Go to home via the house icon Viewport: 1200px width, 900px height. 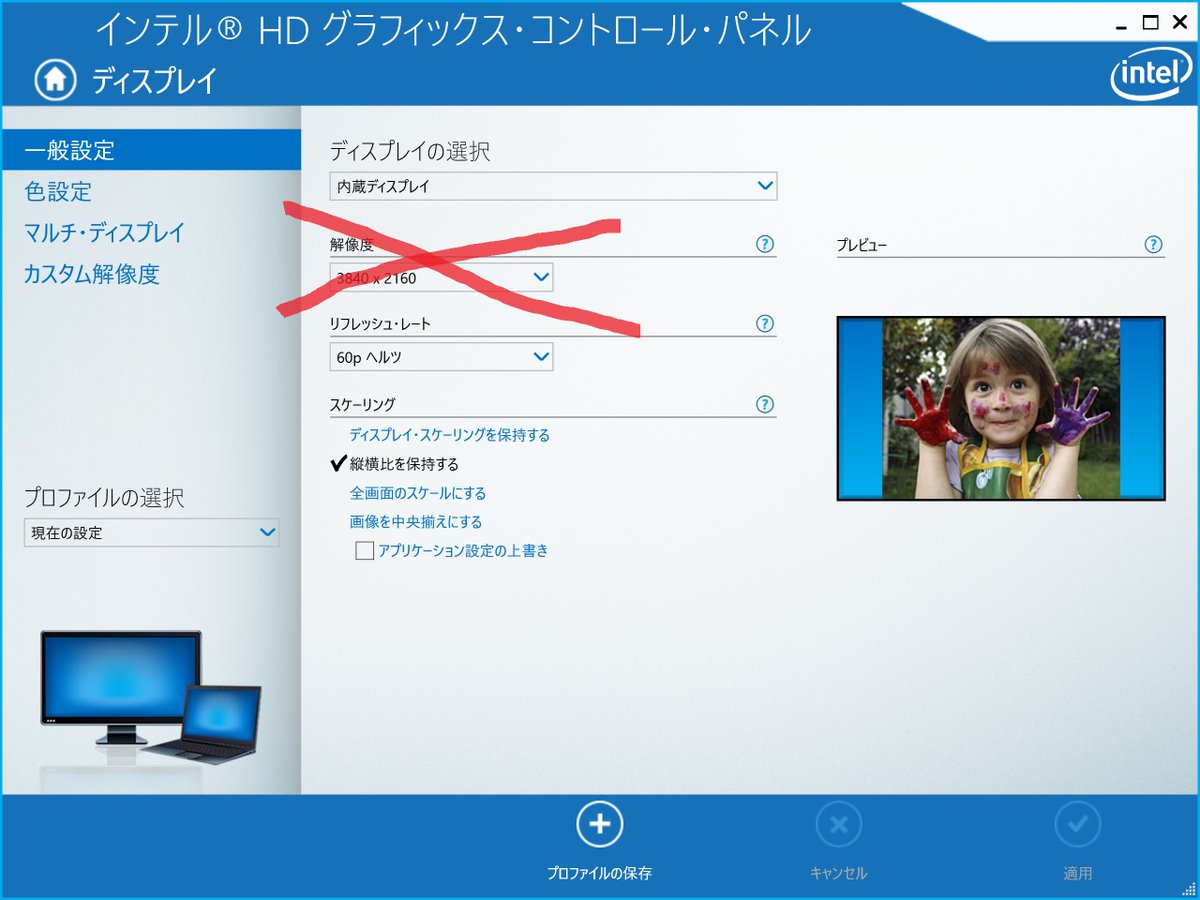56,79
